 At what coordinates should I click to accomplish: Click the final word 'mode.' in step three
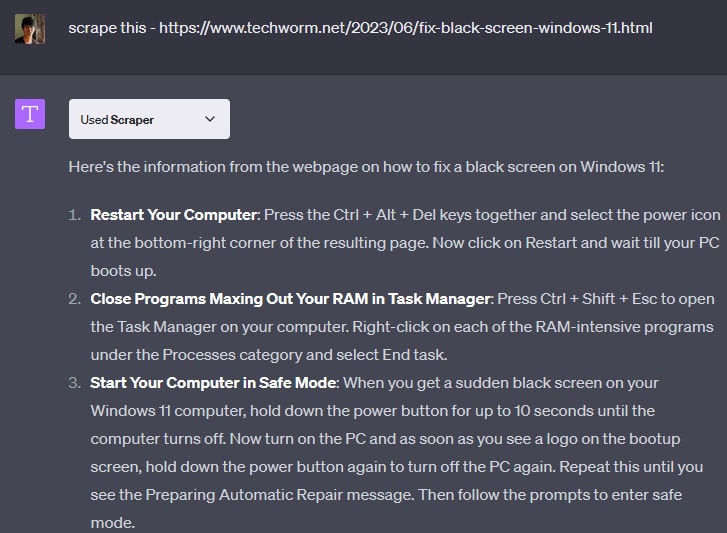111,522
